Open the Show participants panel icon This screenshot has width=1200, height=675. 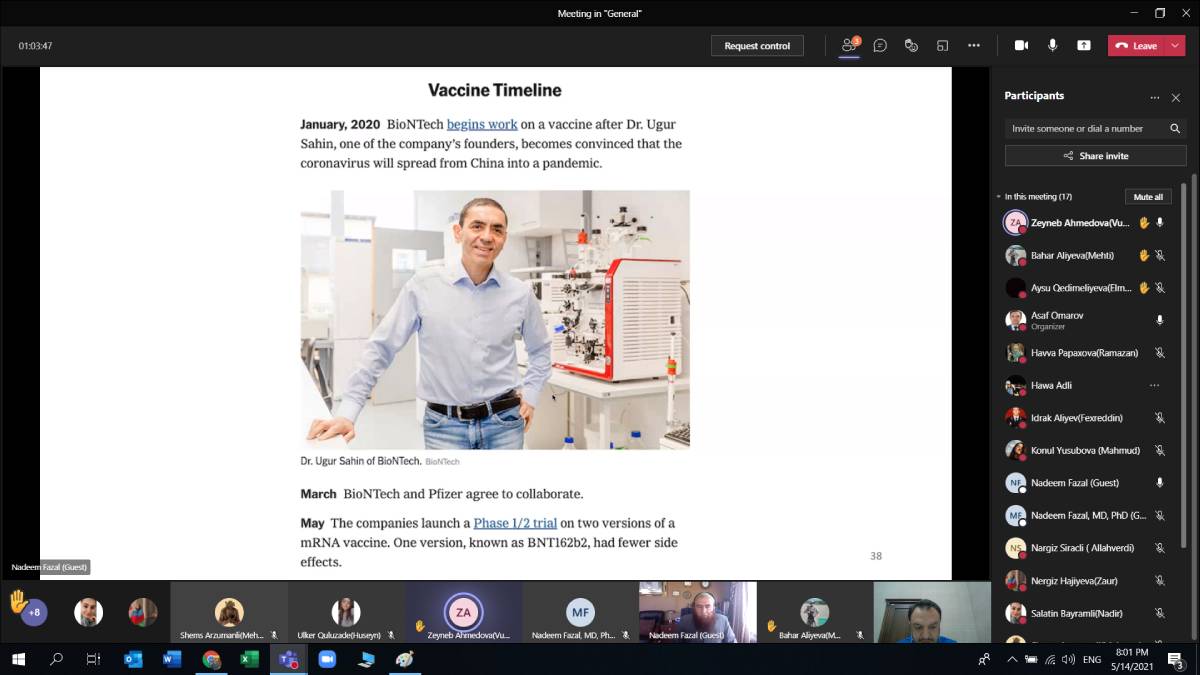[x=850, y=45]
